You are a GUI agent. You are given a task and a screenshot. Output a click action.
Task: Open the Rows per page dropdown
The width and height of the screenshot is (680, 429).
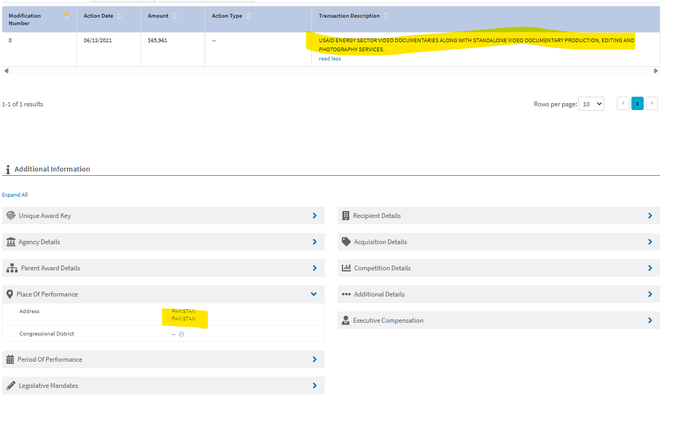592,103
